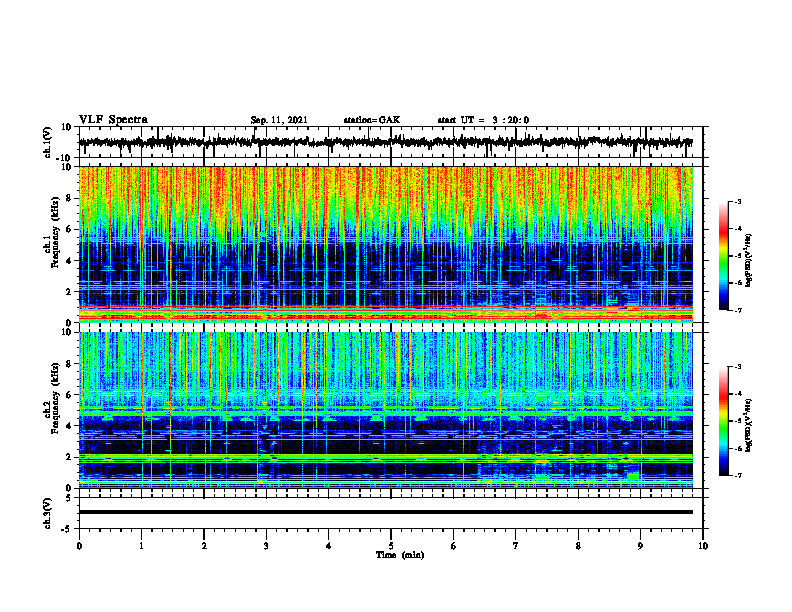
Task: Click the "4" minute tick label
Action: pyautogui.click(x=328, y=546)
